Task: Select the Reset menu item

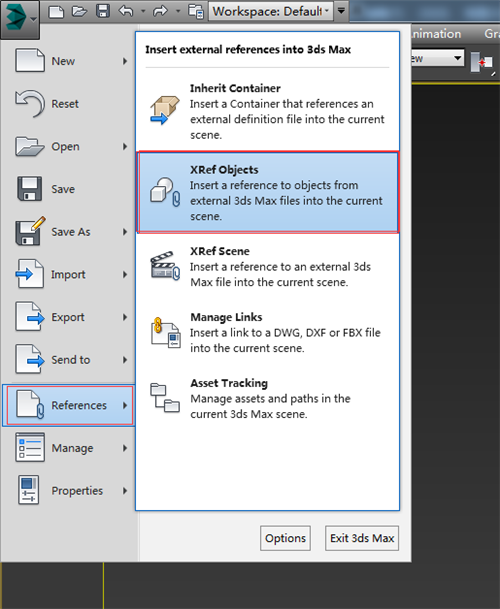Action: (x=70, y=104)
